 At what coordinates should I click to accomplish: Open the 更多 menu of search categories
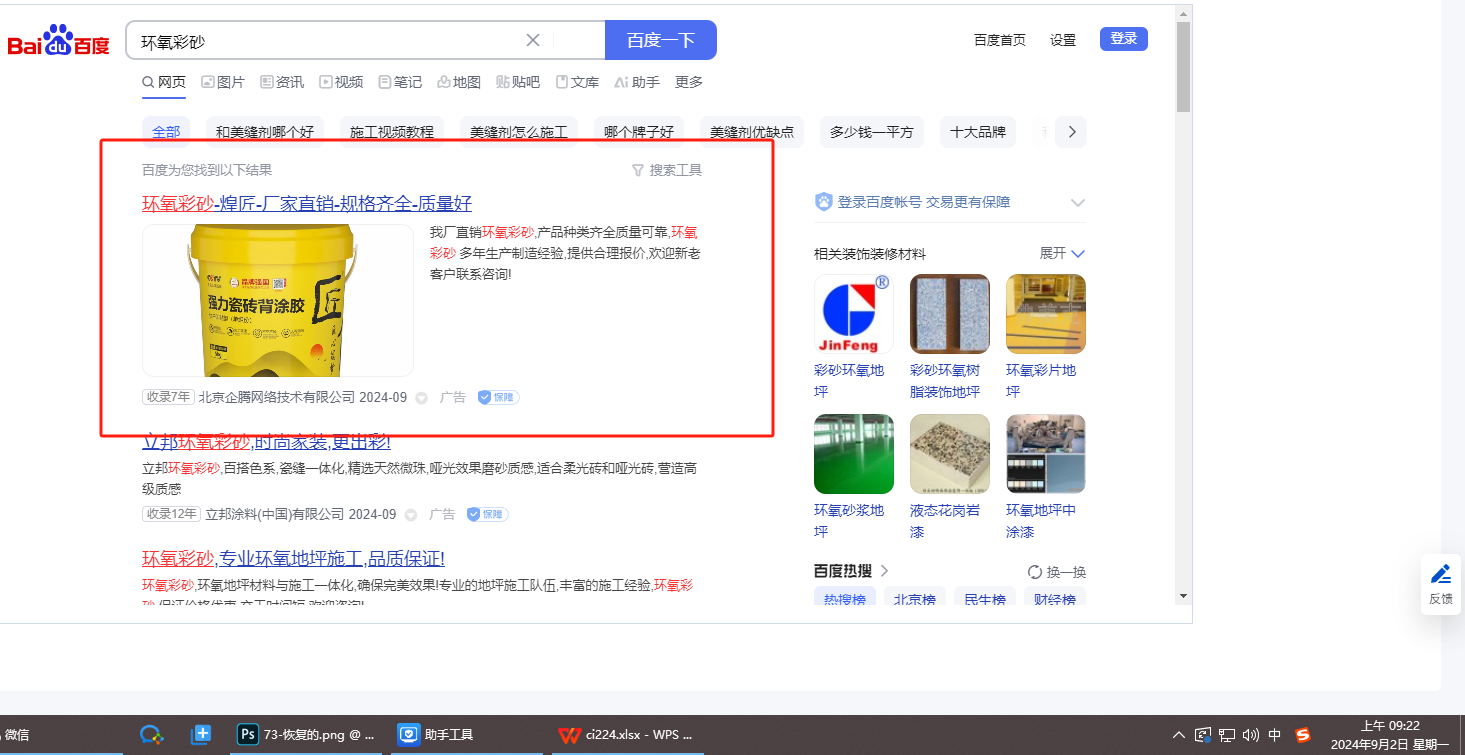click(x=689, y=82)
